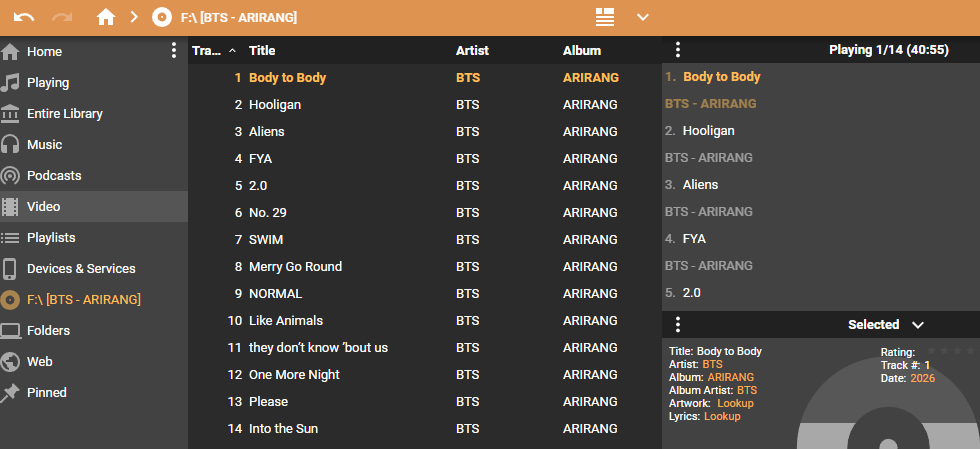The height and width of the screenshot is (449, 980).
Task: Open Playing panel three-dot menu
Action: click(678, 50)
